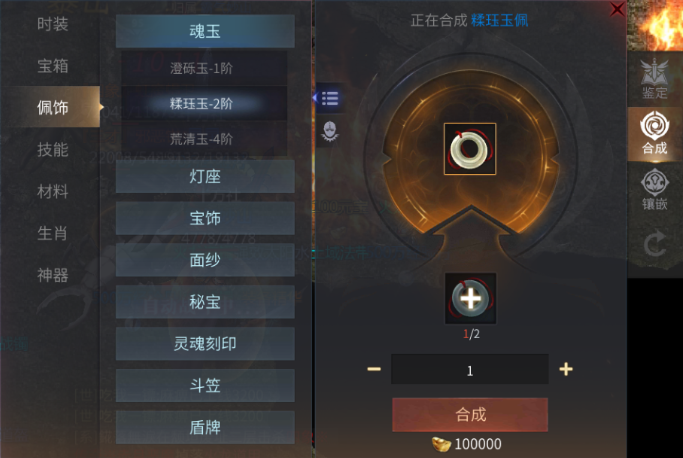Collapse the 魂玉 category
This screenshot has width=683, height=458.
pos(205,31)
